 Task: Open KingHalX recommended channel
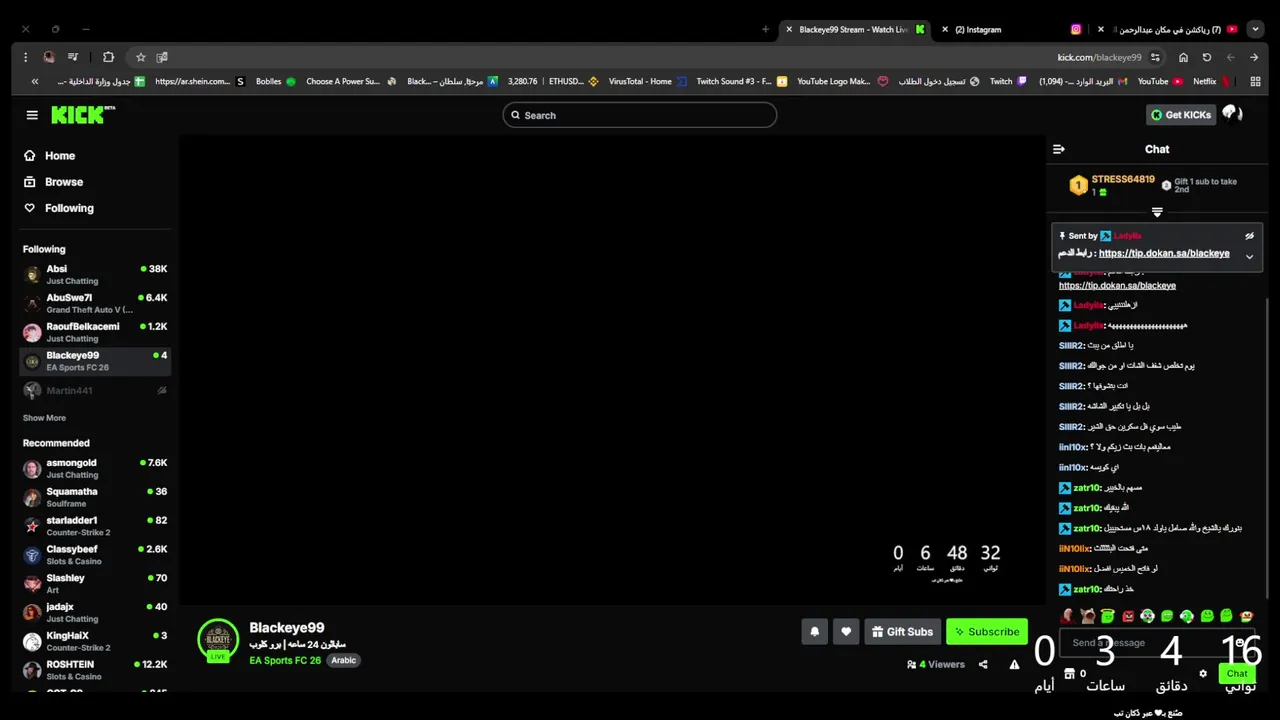(95, 641)
